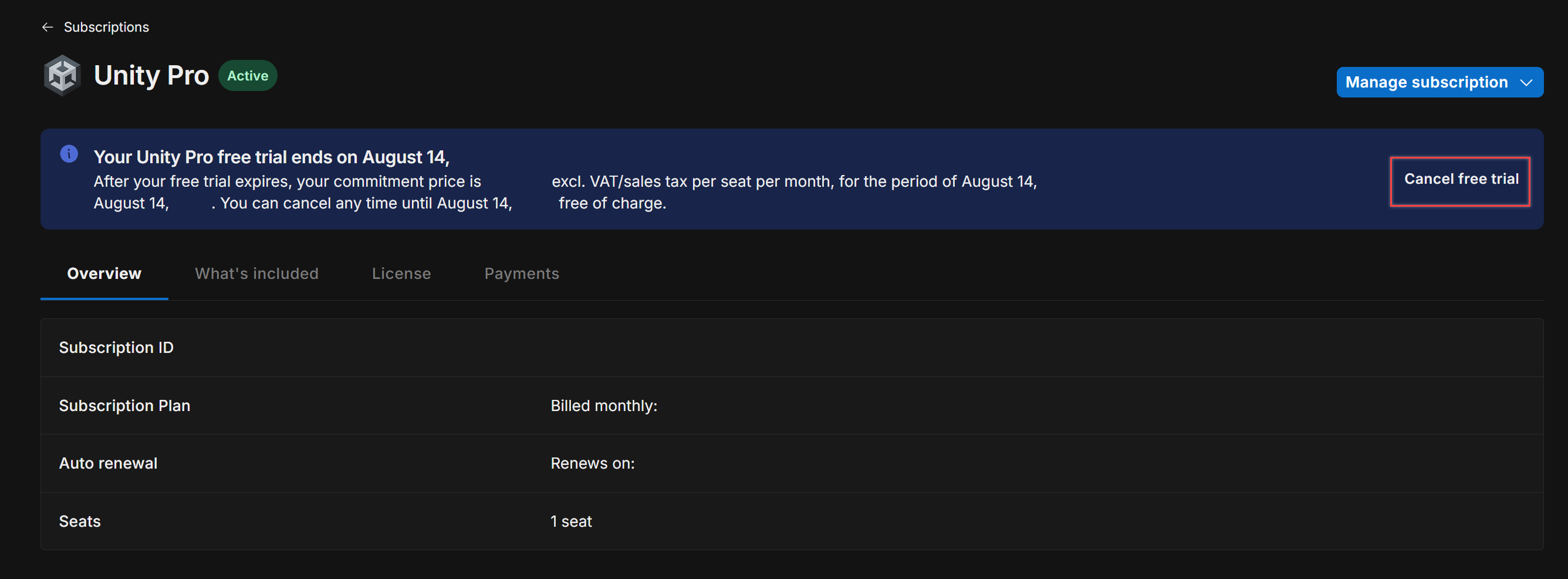Expand subscription management options
Image resolution: width=1568 pixels, height=579 pixels.
(1439, 82)
